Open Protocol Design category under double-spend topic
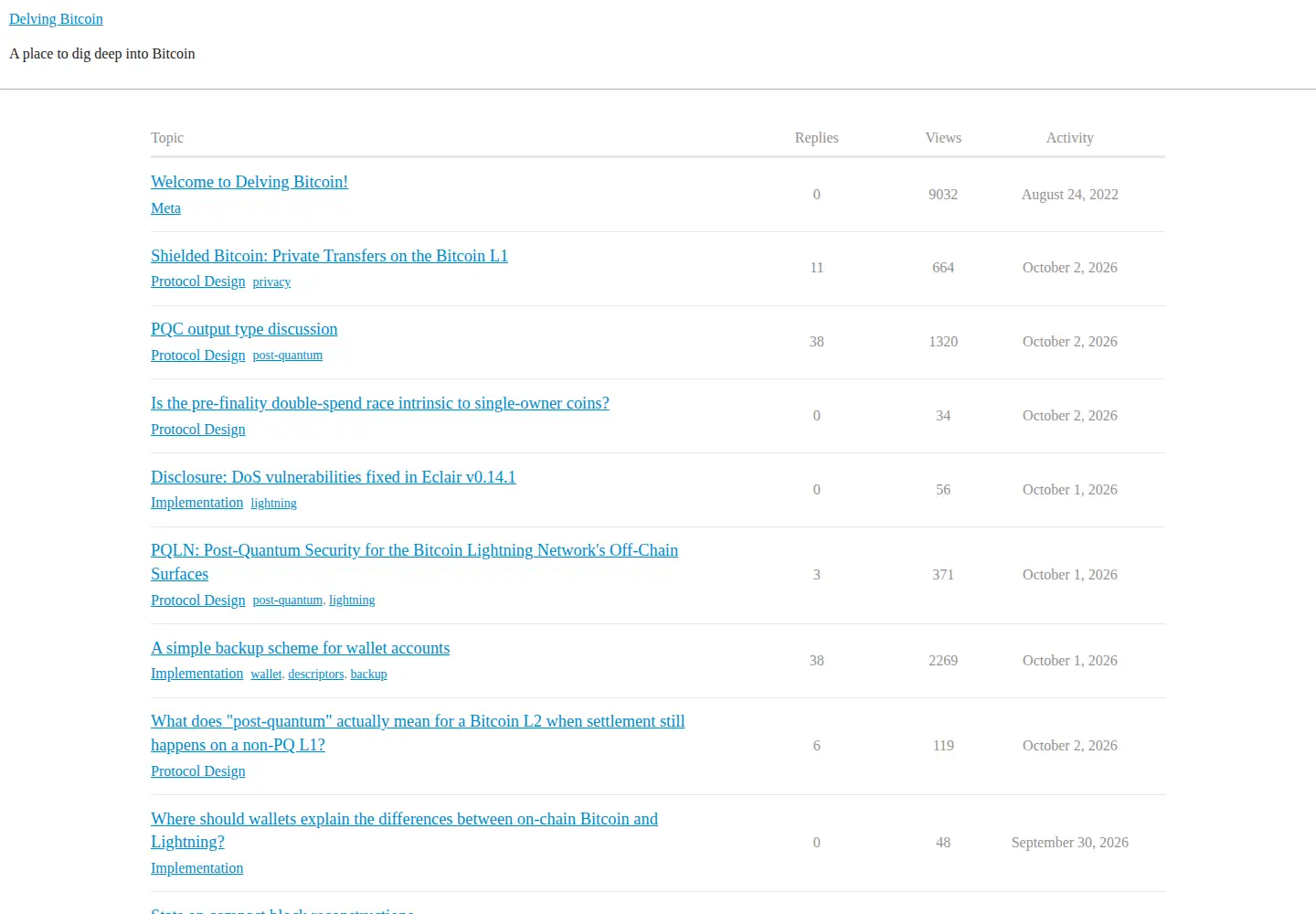1316x914 pixels. [198, 430]
